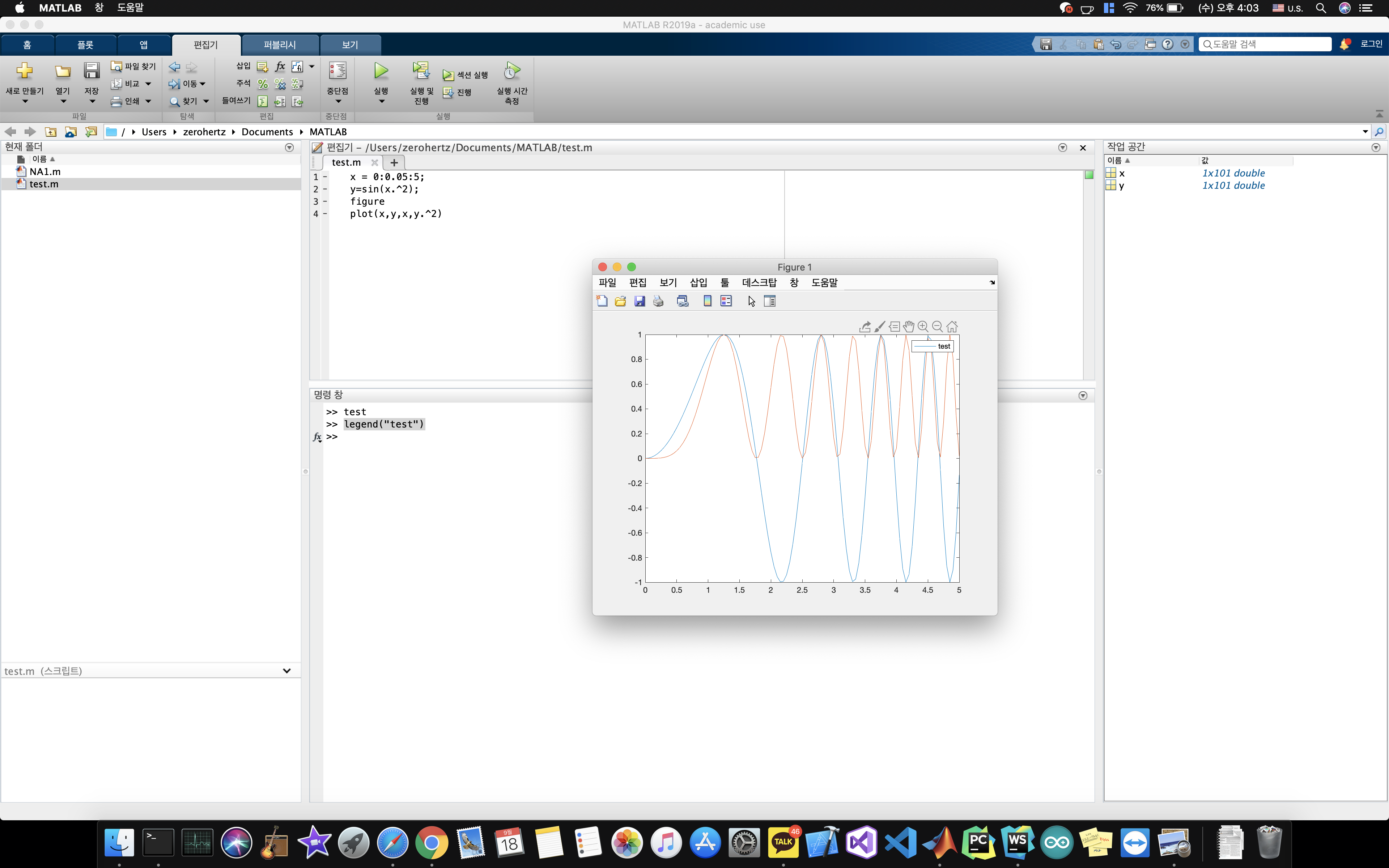This screenshot has height=868, width=1389.
Task: Click Run and Advance (실행 및 진행)
Action: [x=421, y=83]
